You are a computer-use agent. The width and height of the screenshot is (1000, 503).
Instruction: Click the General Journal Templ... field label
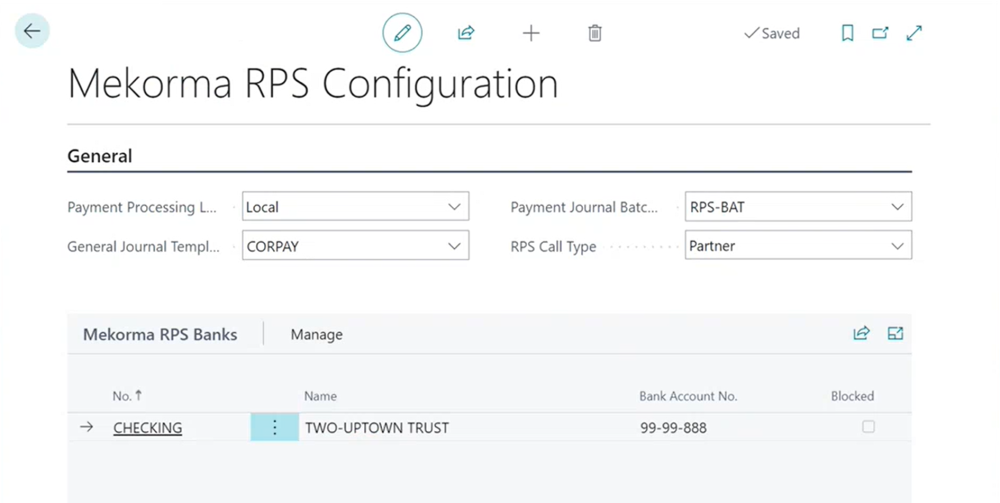click(143, 247)
